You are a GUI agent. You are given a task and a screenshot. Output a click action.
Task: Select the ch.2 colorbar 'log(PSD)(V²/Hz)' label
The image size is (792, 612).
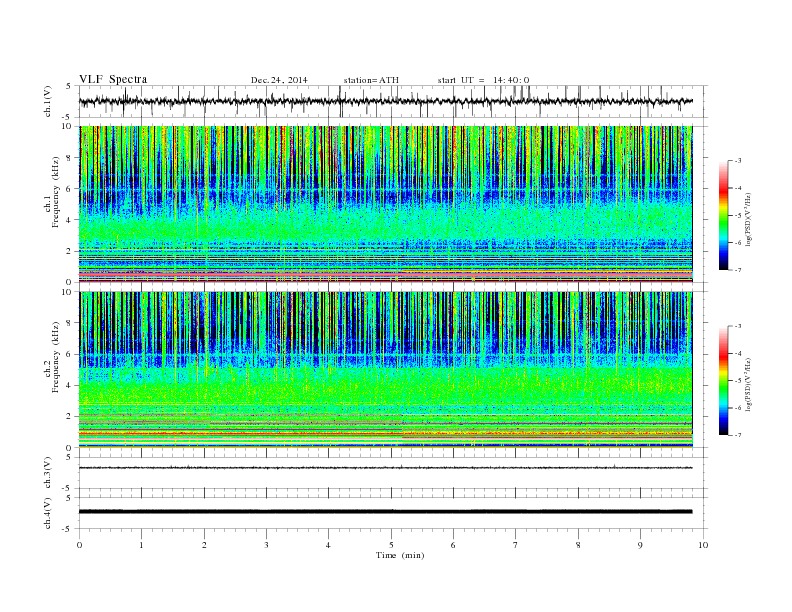pyautogui.click(x=748, y=384)
